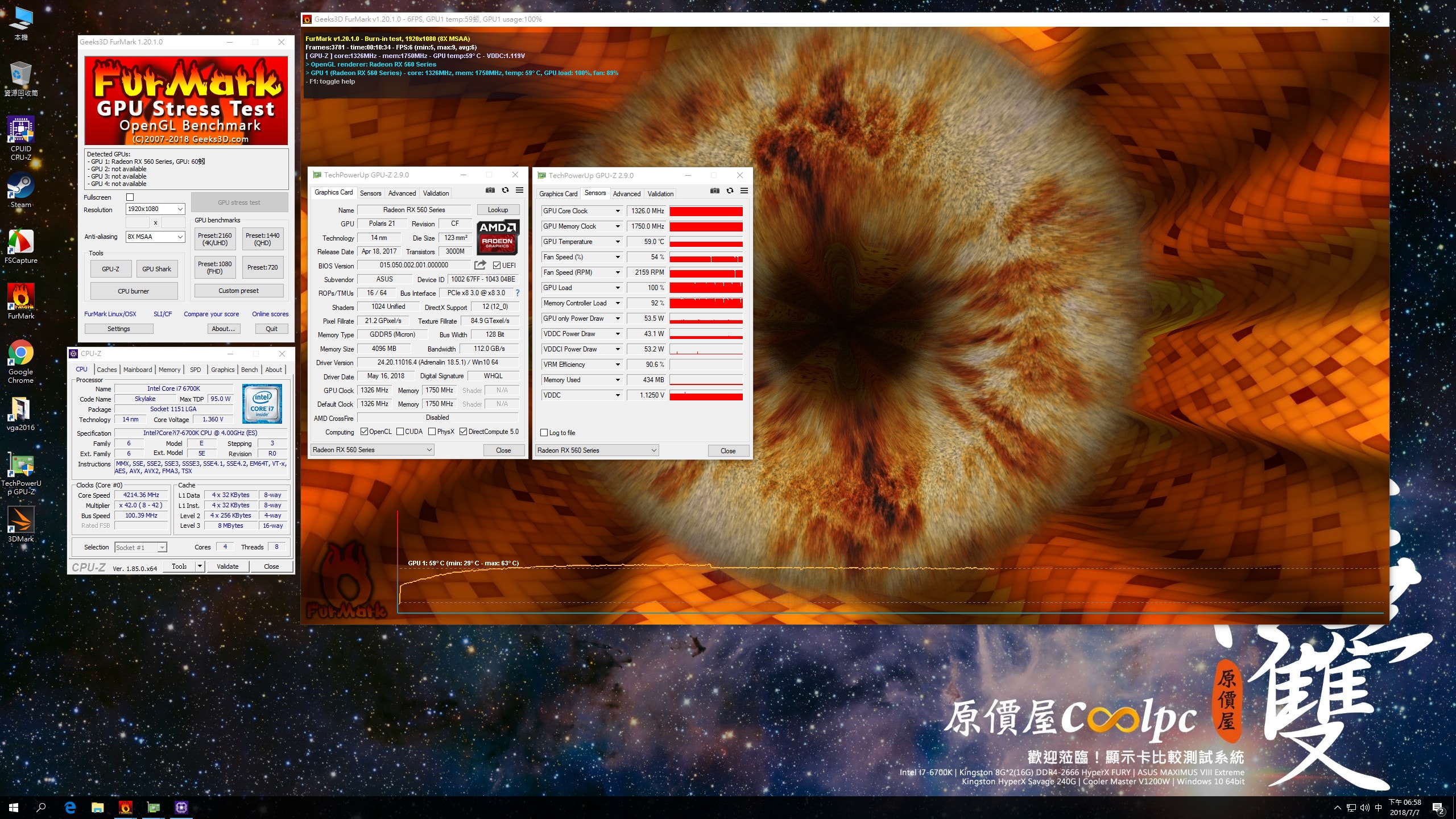The image size is (1456, 819).
Task: Click the Memory Controller Load sensor graph
Action: pos(706,303)
